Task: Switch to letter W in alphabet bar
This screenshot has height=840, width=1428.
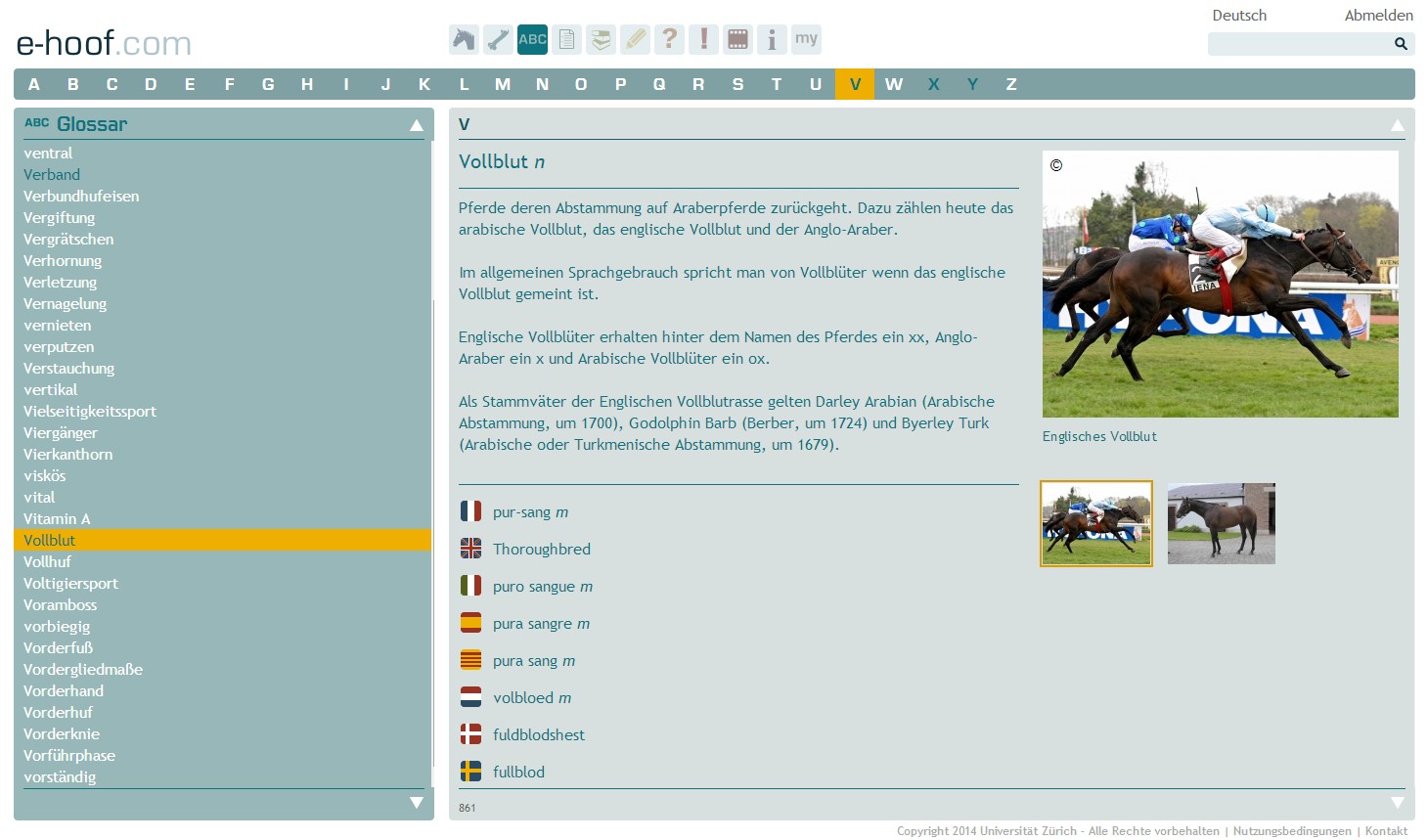Action: click(x=894, y=84)
